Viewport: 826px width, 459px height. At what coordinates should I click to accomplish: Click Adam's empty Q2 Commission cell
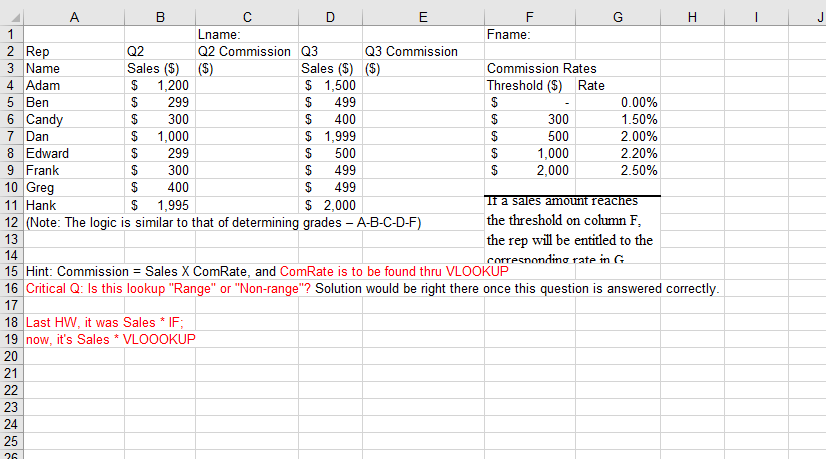point(247,85)
